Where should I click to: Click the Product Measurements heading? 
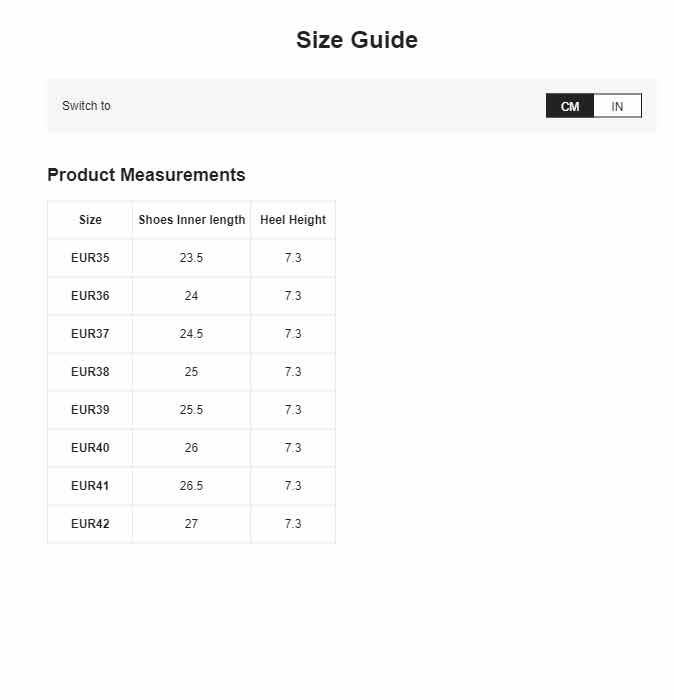point(146,175)
